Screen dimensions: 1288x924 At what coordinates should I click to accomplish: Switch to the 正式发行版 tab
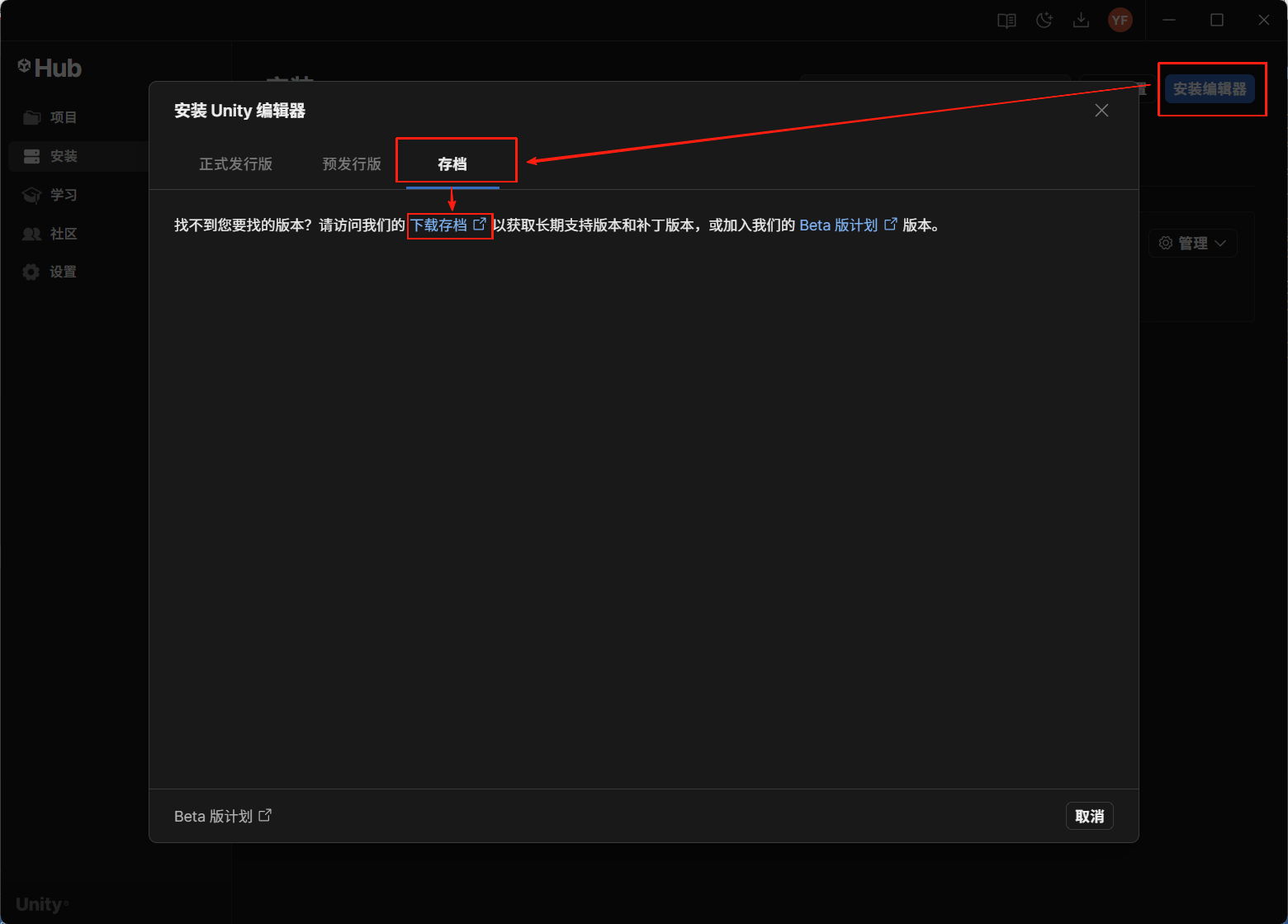pyautogui.click(x=235, y=164)
